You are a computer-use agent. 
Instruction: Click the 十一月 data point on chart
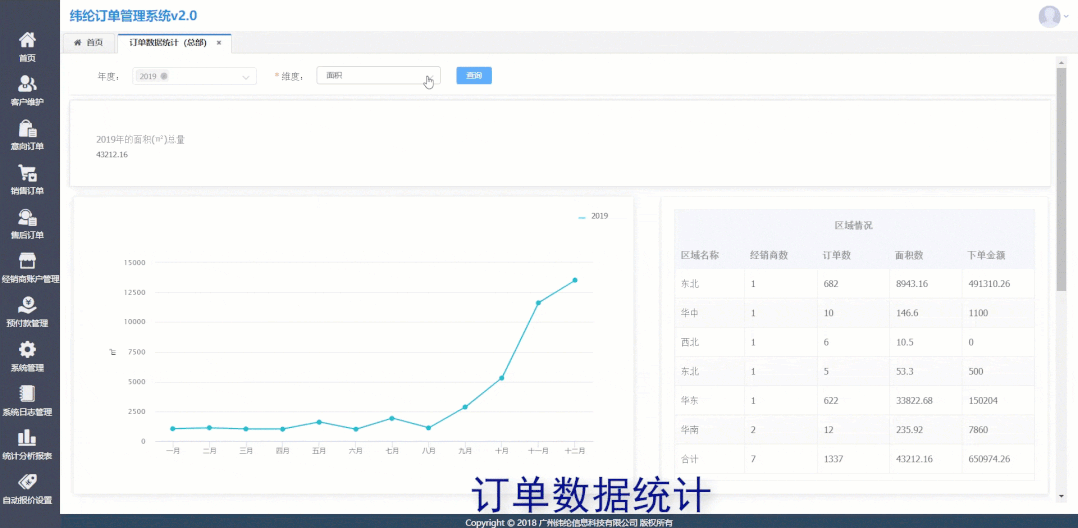coord(538,302)
